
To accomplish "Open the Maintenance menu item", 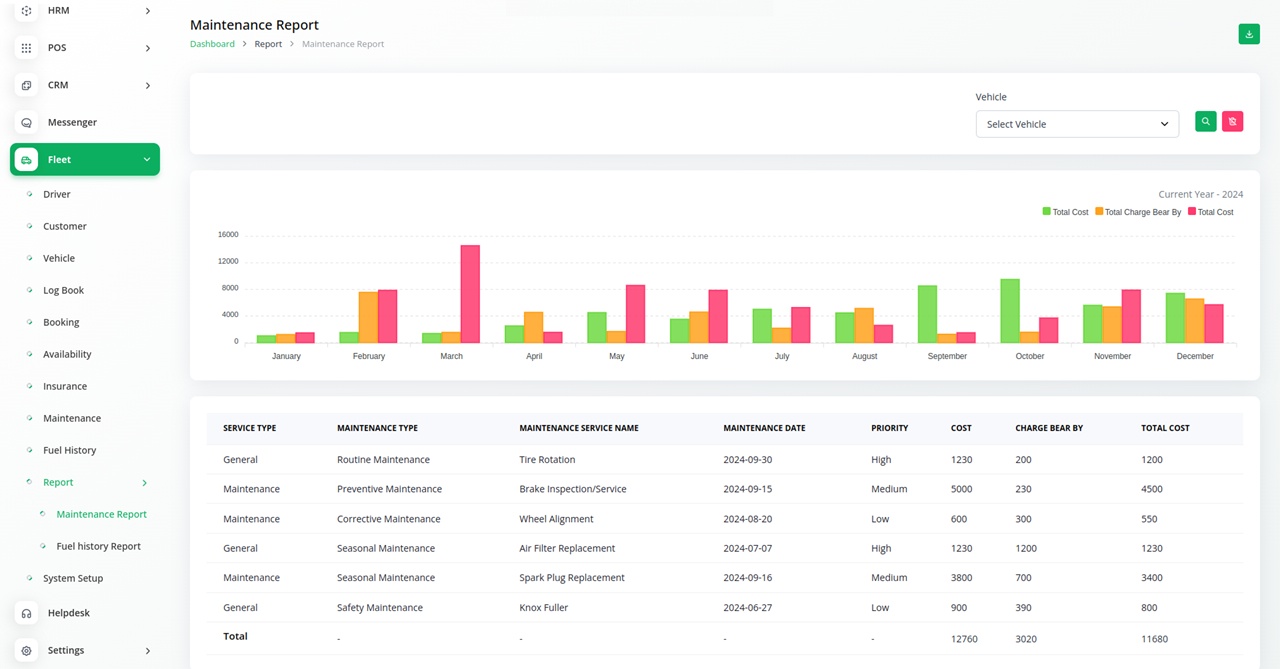I will coord(72,418).
